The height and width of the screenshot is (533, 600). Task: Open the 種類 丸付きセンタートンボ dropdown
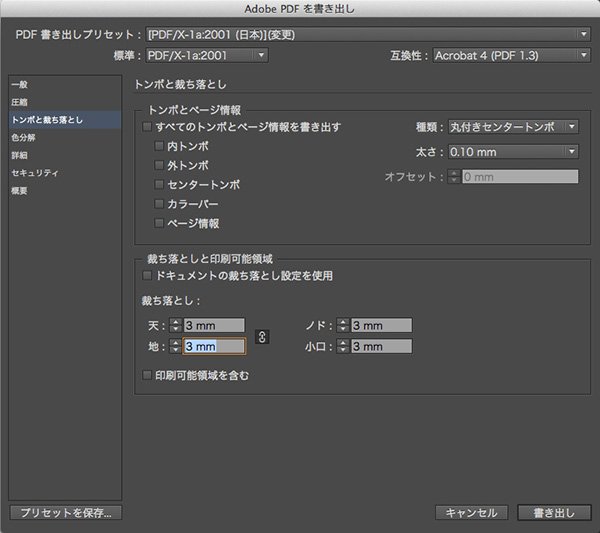pyautogui.click(x=513, y=127)
